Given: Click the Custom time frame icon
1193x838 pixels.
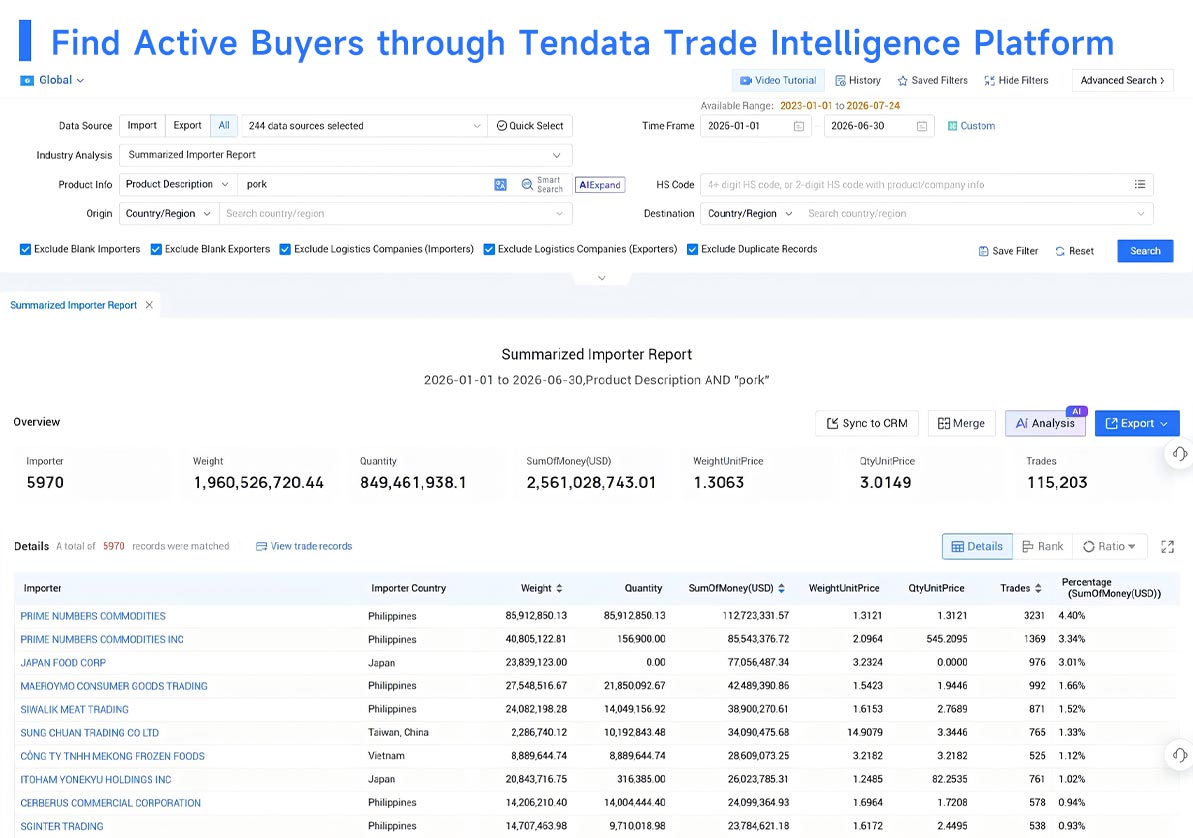Looking at the screenshot, I should coord(952,126).
